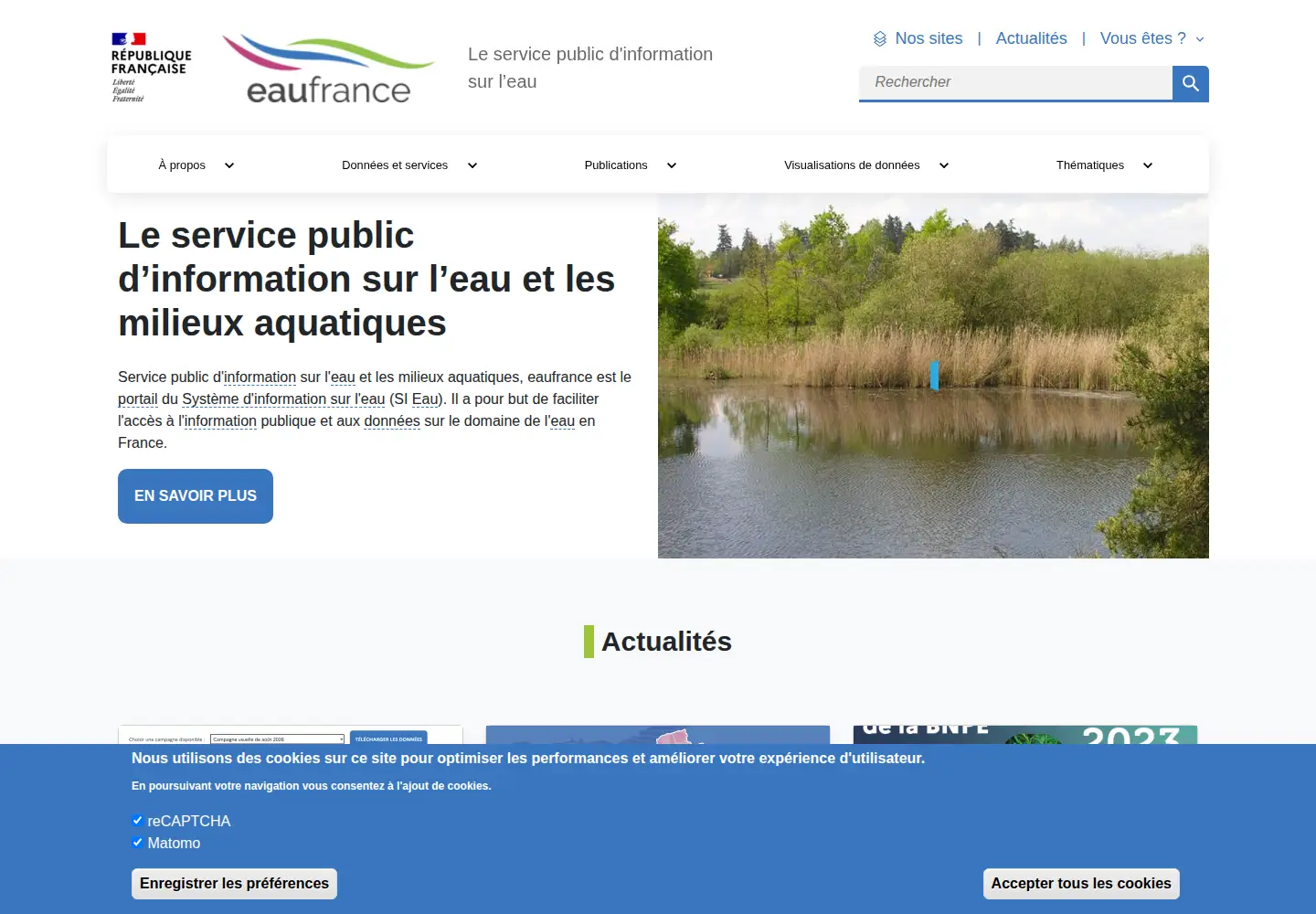
Task: Follow the portail glossary link
Action: tap(138, 399)
